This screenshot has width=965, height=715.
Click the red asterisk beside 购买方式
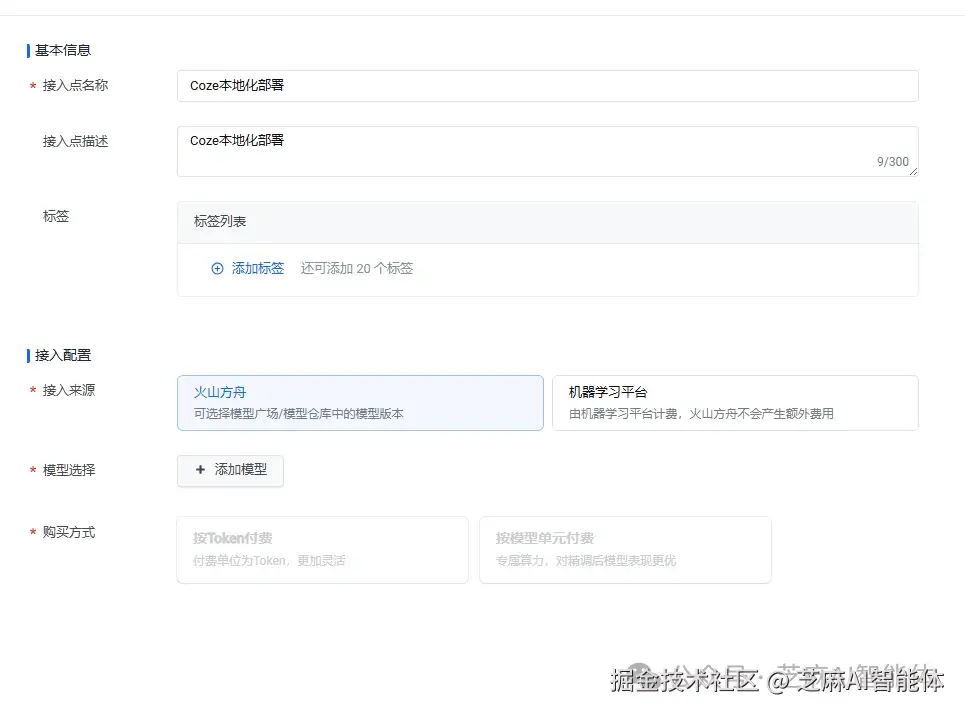click(x=31, y=533)
